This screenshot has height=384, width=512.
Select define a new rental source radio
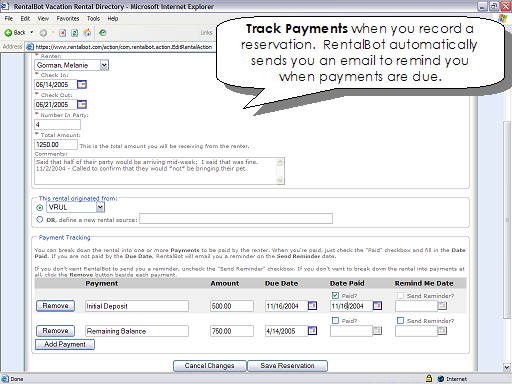[x=40, y=219]
